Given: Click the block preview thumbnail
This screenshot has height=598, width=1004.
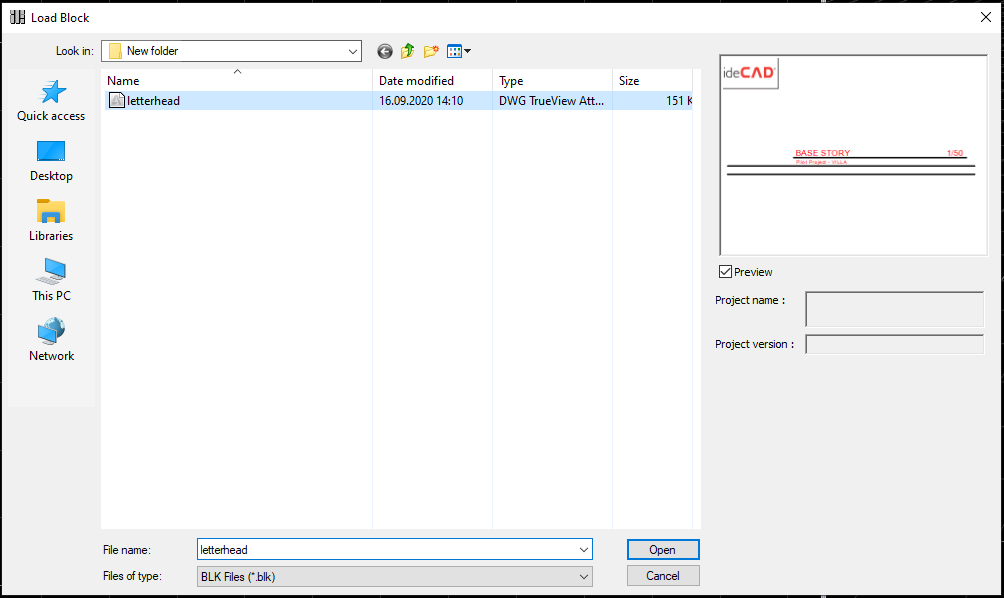Looking at the screenshot, I should pos(853,155).
